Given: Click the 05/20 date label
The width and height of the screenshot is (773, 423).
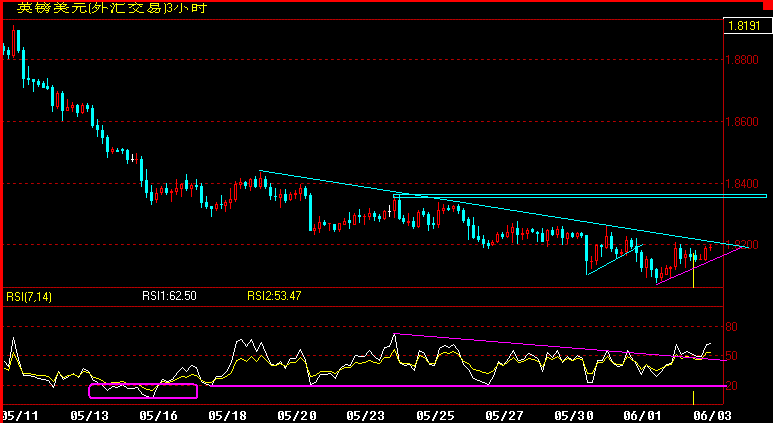Looking at the screenshot, I should click(x=296, y=416).
